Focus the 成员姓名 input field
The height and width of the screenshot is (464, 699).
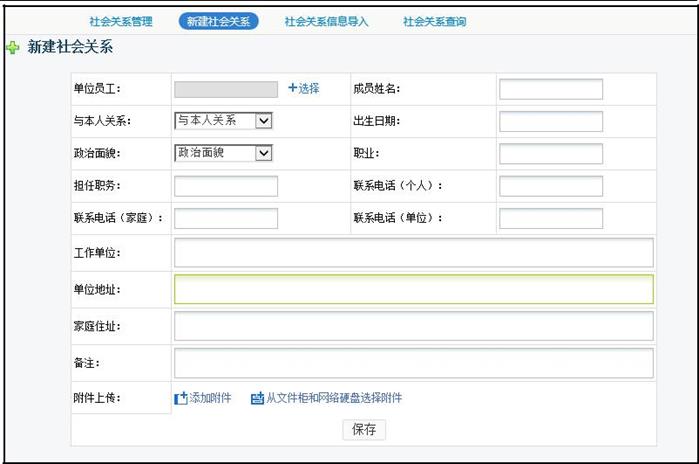click(x=551, y=89)
